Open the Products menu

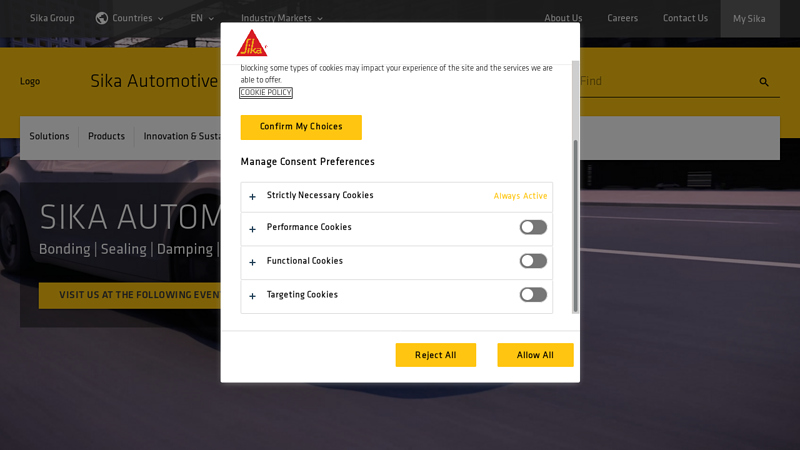[106, 137]
